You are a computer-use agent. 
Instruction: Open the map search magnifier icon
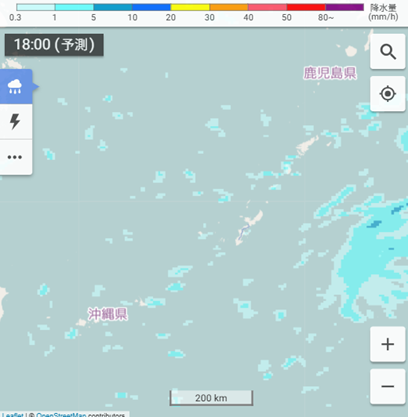click(x=388, y=52)
